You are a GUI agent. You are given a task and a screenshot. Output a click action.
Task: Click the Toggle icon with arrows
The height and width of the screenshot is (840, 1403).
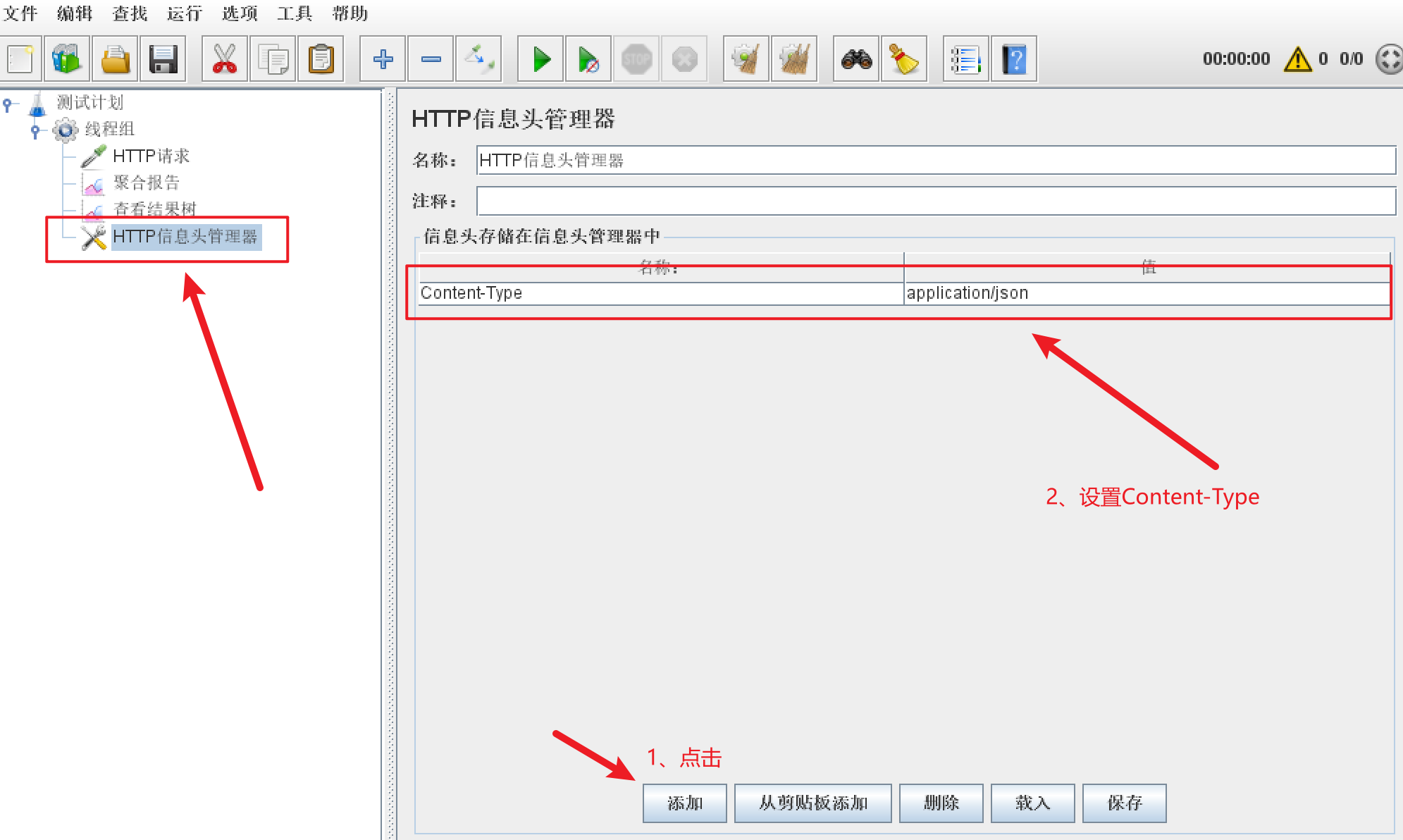pos(478,59)
